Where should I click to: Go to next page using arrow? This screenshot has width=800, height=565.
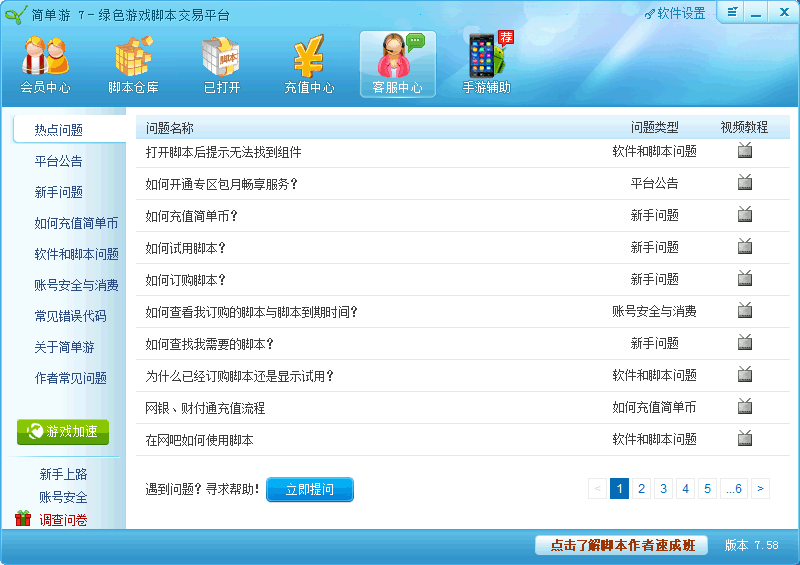coord(761,488)
